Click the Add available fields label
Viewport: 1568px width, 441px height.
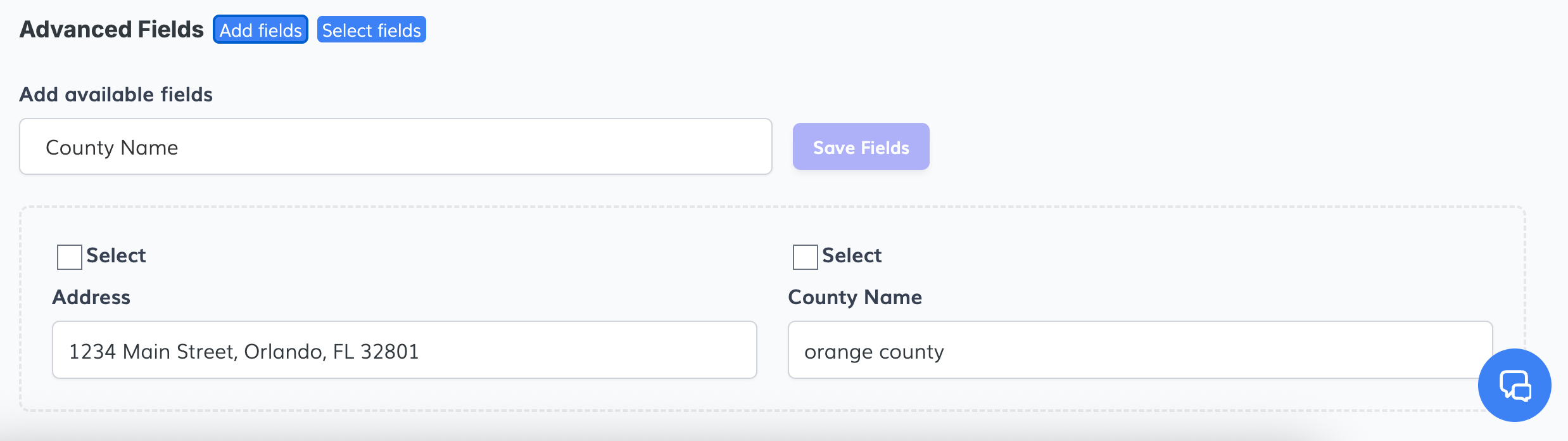116,94
